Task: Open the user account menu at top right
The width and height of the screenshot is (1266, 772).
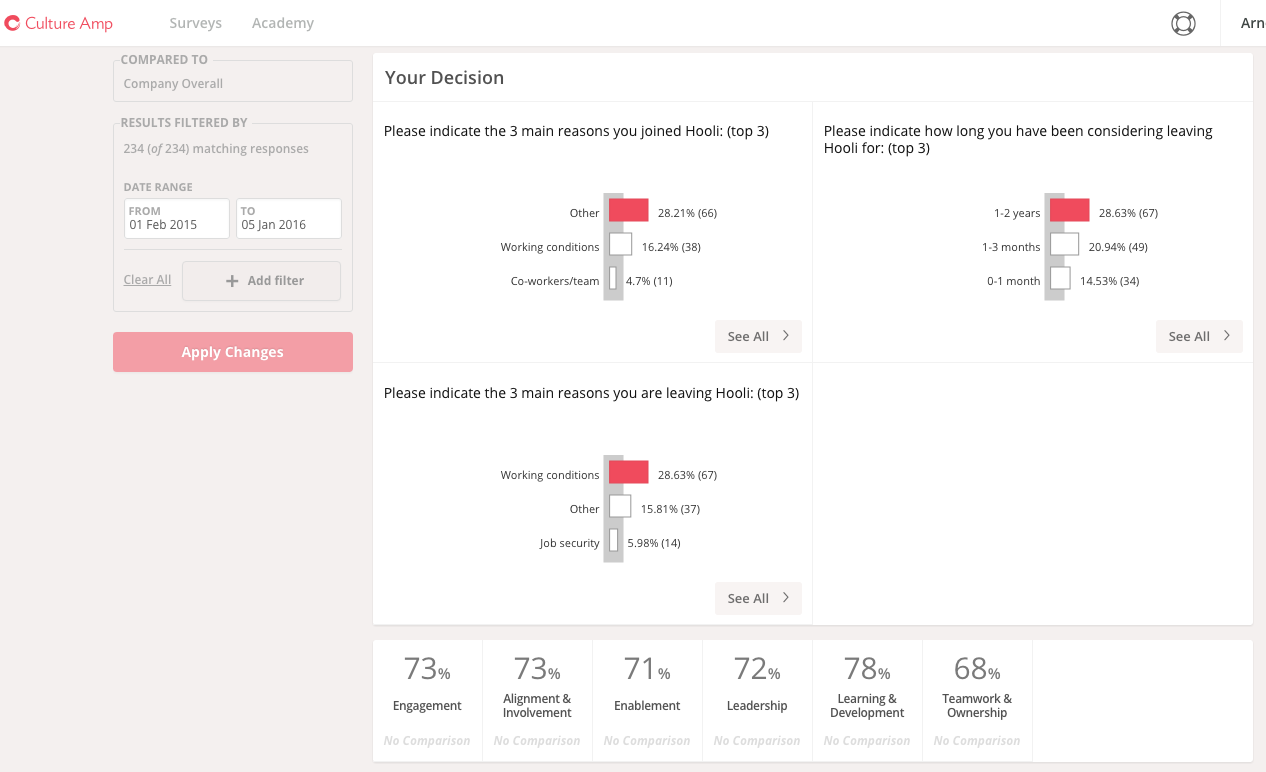Action: [1251, 23]
